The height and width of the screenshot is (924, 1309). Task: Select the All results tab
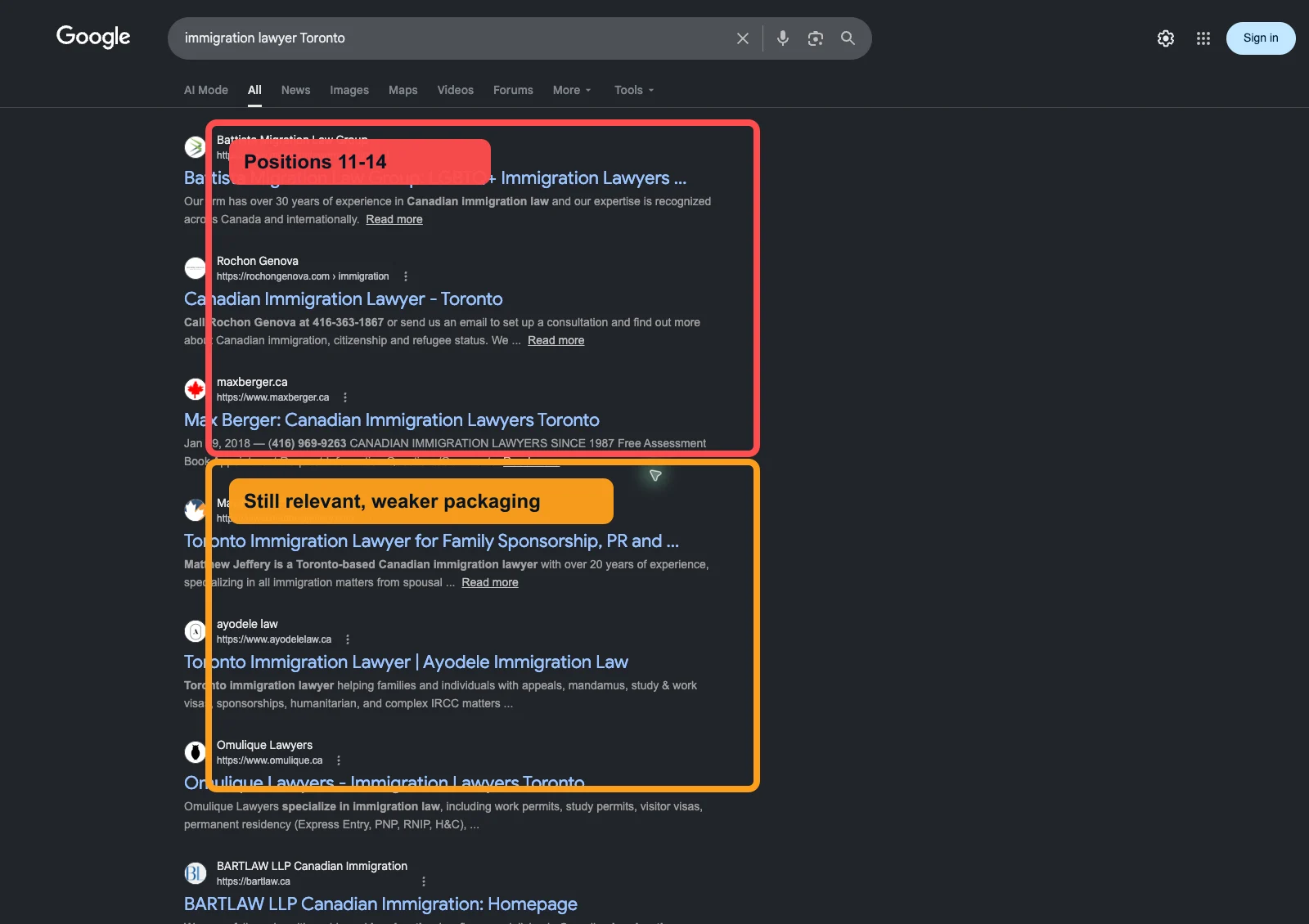point(254,90)
